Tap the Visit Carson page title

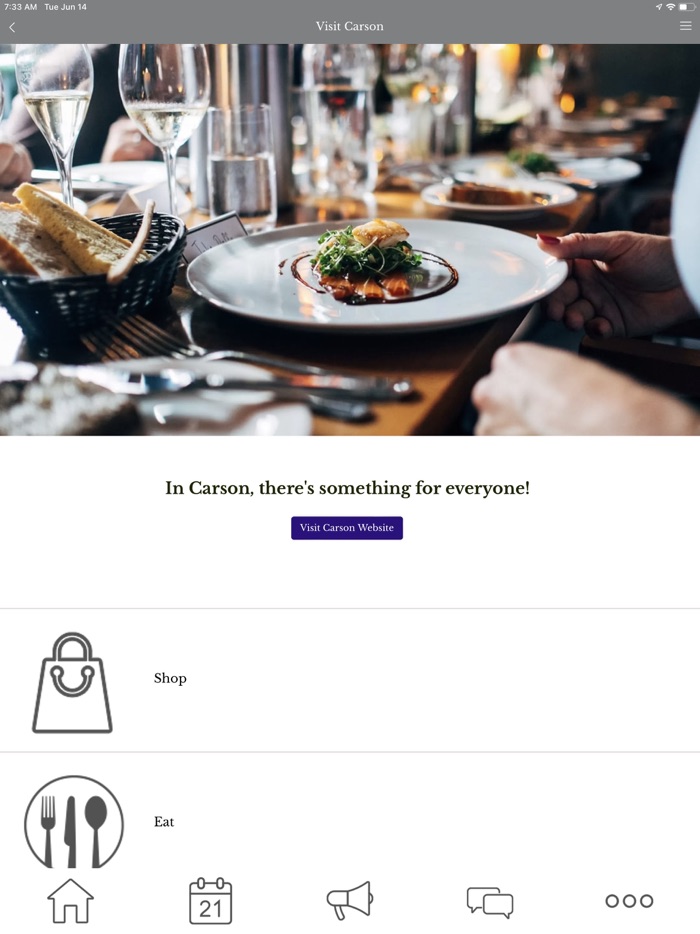click(x=350, y=26)
